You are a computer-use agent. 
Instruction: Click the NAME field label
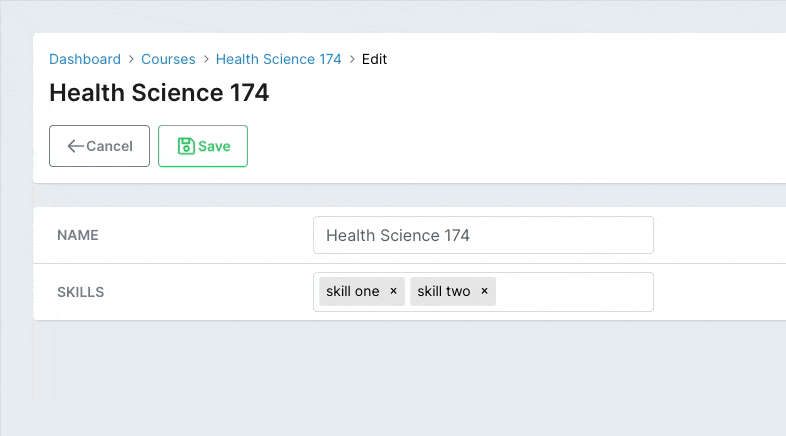pyautogui.click(x=78, y=235)
